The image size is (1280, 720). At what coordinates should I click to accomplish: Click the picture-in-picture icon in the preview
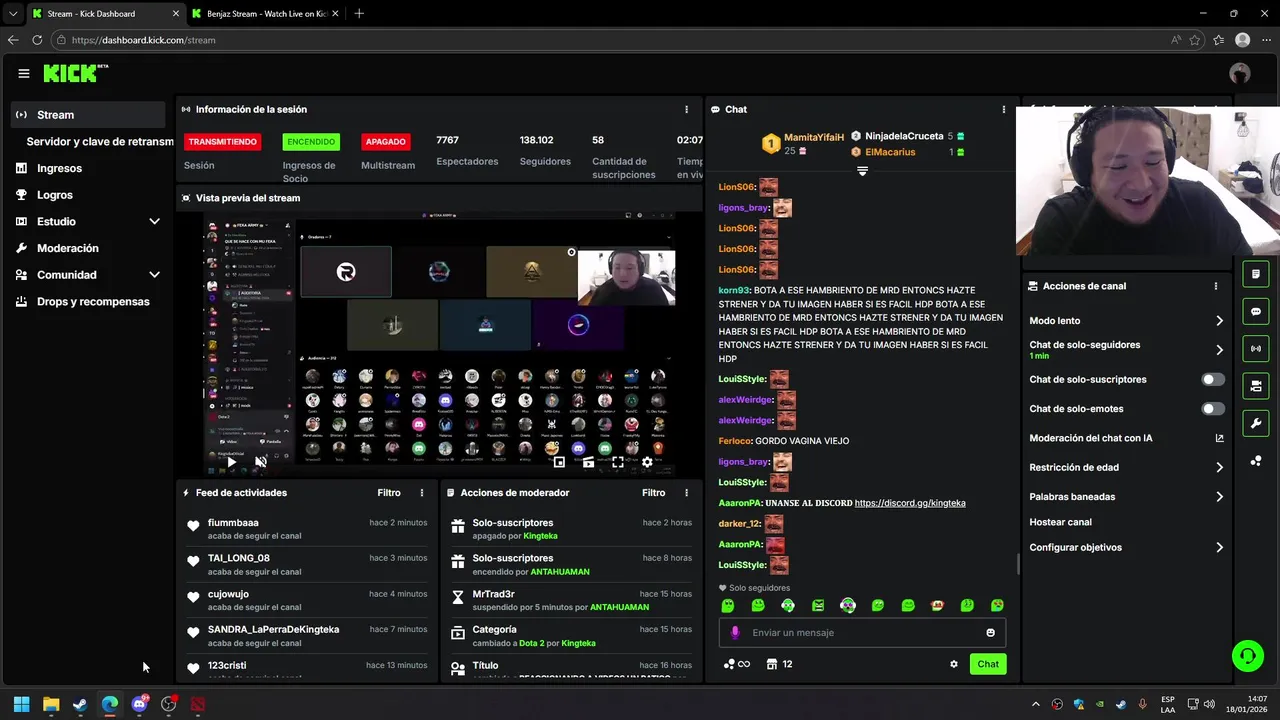point(559,462)
